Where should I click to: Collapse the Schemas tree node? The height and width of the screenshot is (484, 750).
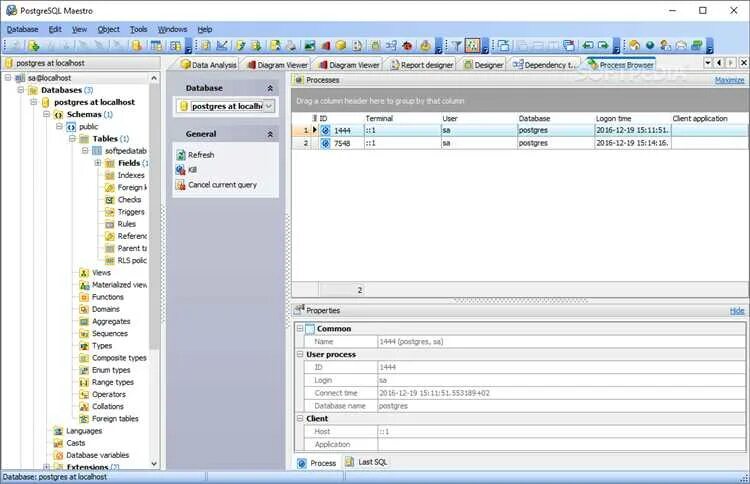[x=47, y=114]
